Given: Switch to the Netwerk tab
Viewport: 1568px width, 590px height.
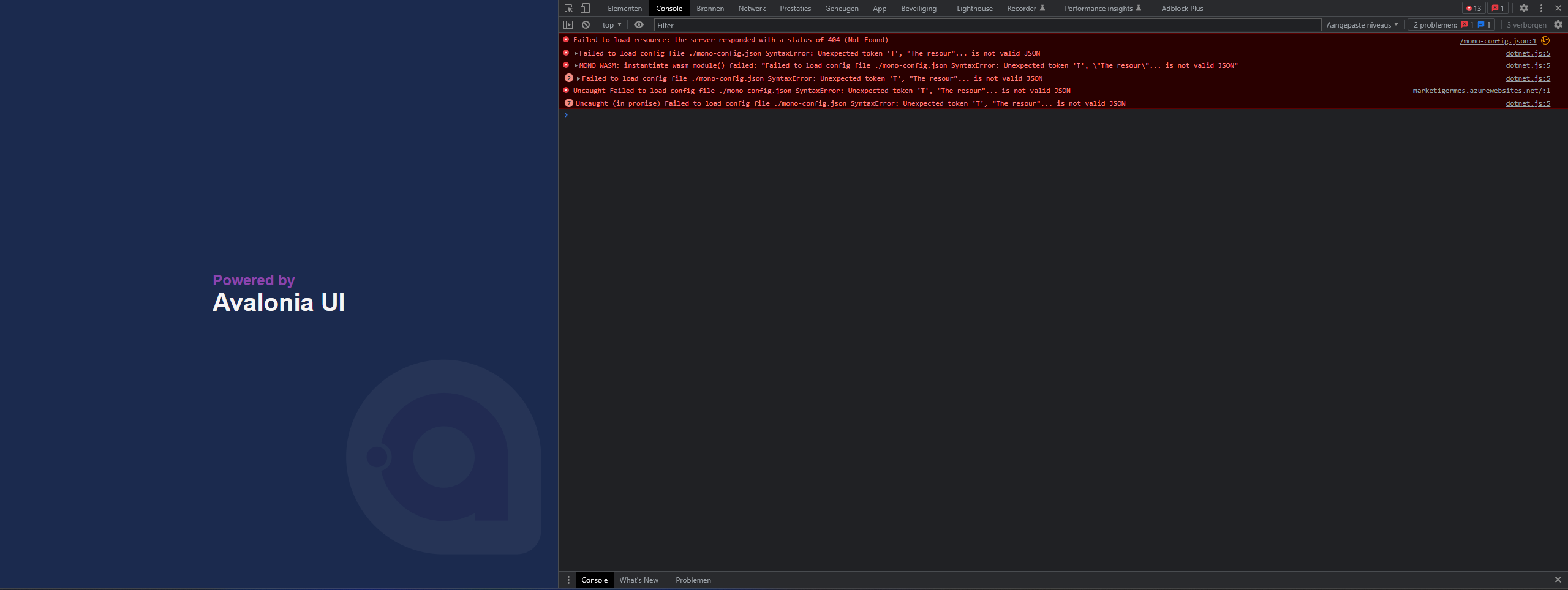Looking at the screenshot, I should click(x=751, y=8).
